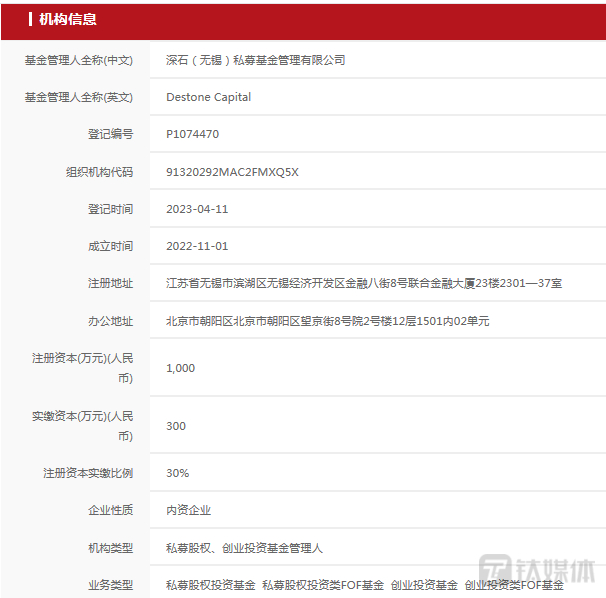Click the 组织机构代码 label
This screenshot has height=598, width=606.
point(99,172)
